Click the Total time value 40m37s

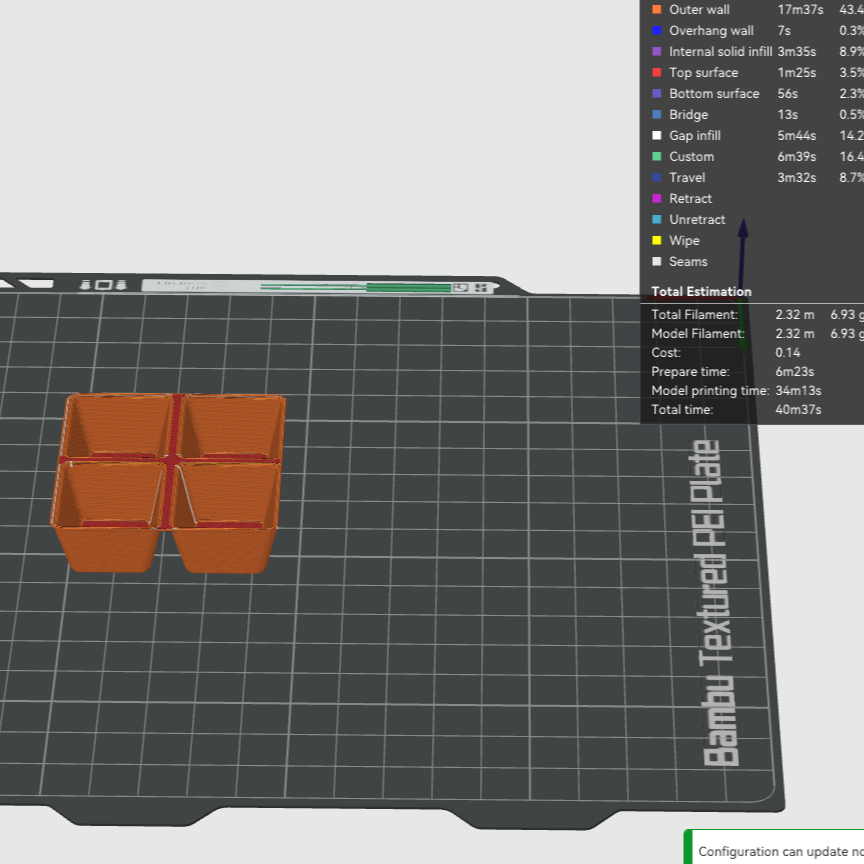[798, 409]
